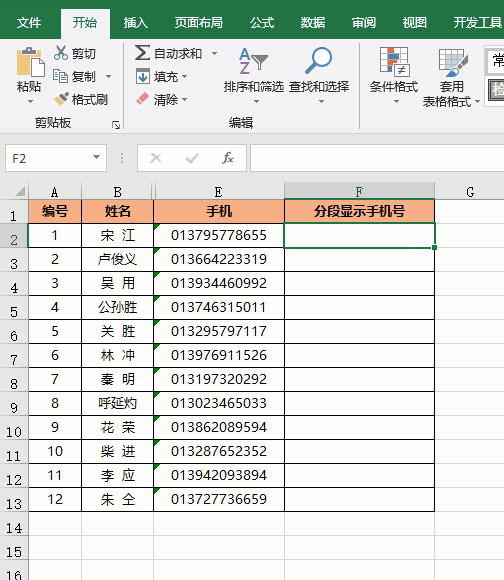Click the Insert Function fx icon
504x580 pixels.
[x=228, y=158]
